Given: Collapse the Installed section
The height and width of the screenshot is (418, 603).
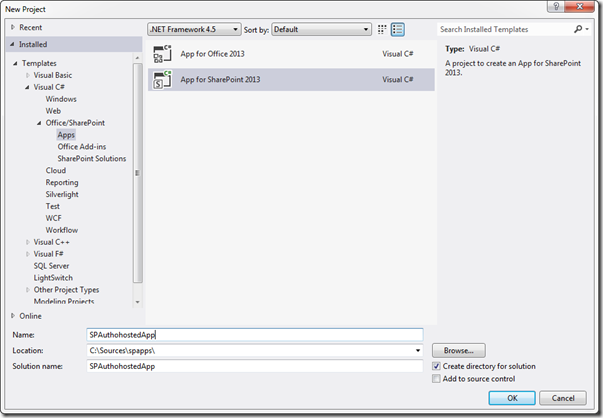Looking at the screenshot, I should pyautogui.click(x=12, y=44).
